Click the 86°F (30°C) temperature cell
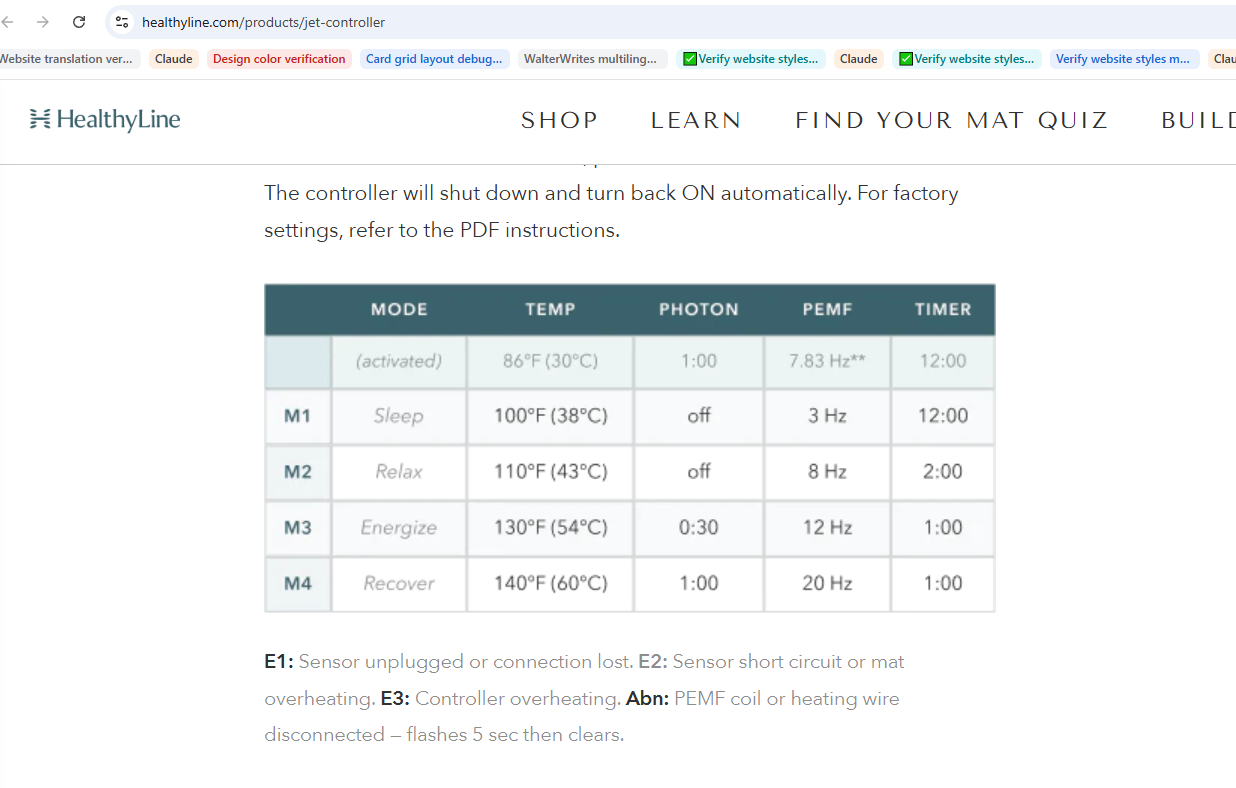 [x=550, y=361]
